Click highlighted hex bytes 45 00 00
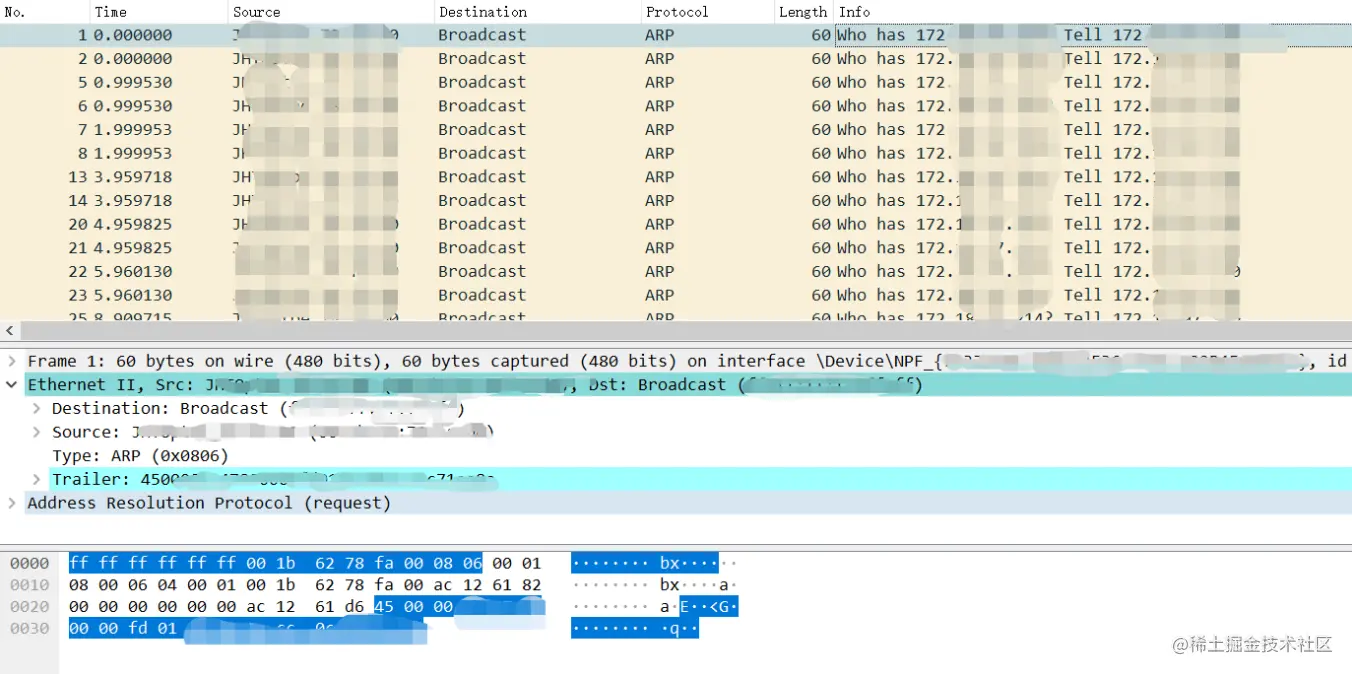 (x=414, y=607)
